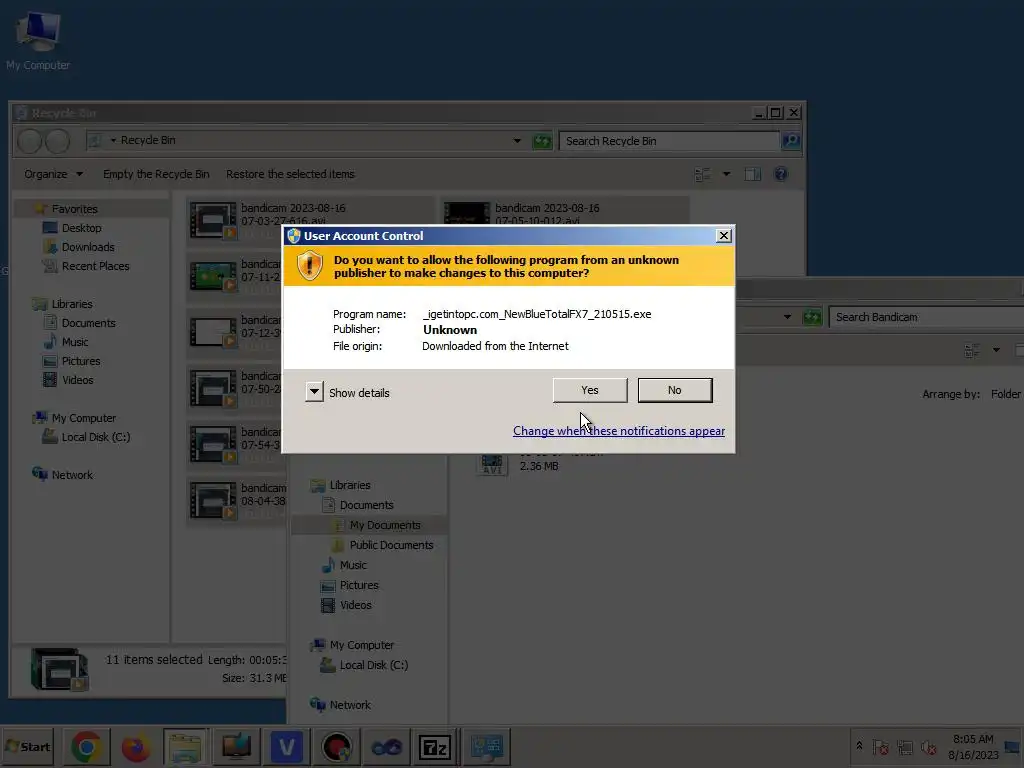1024x768 pixels.
Task: Open 'Change when these notifications appear' link
Action: click(x=618, y=431)
